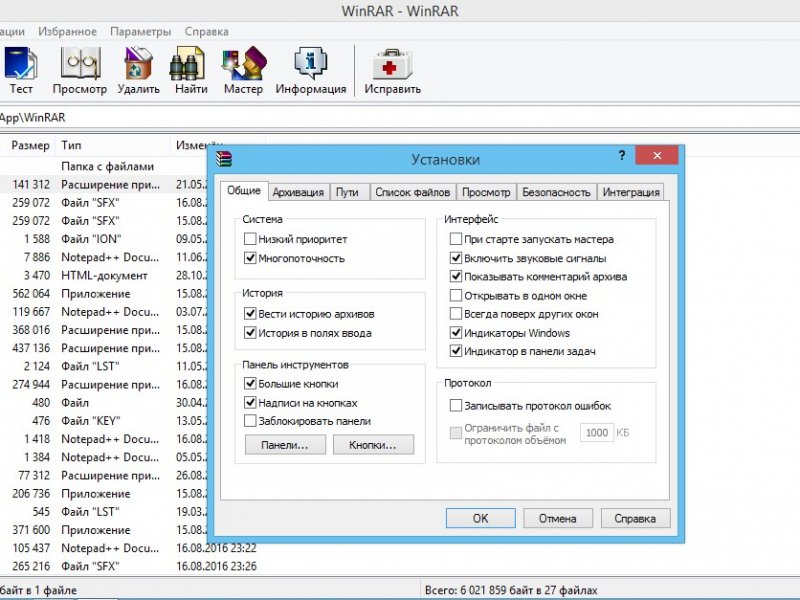Select the Файл "ION" row
800x600 pixels.
pyautogui.click(x=104, y=239)
